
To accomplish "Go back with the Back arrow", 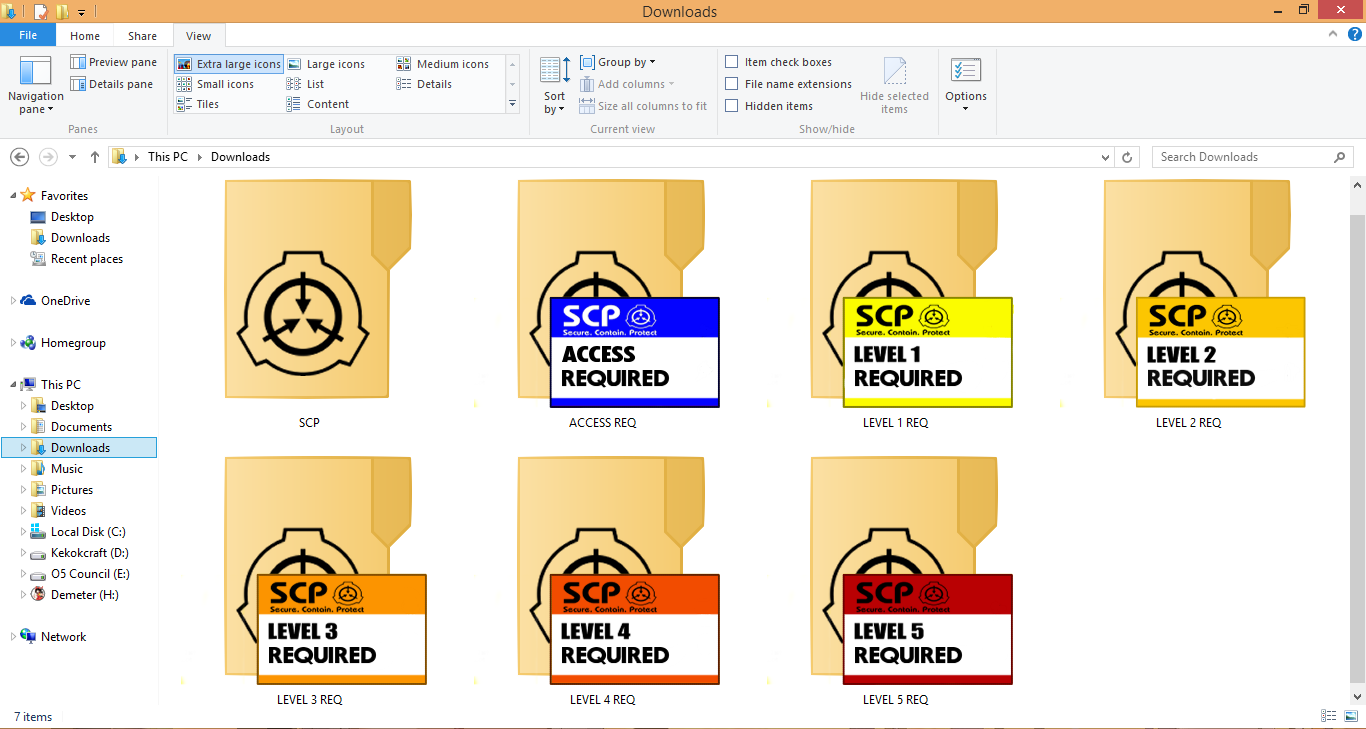I will pyautogui.click(x=19, y=157).
